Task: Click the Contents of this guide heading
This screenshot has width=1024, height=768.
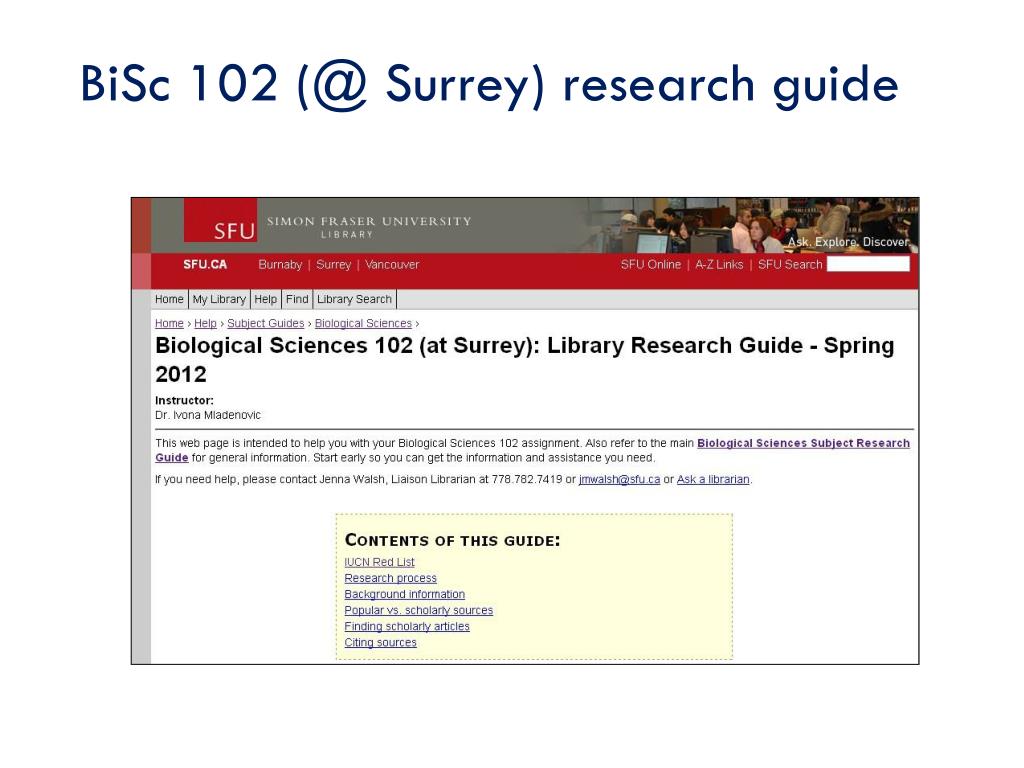Action: (x=453, y=541)
